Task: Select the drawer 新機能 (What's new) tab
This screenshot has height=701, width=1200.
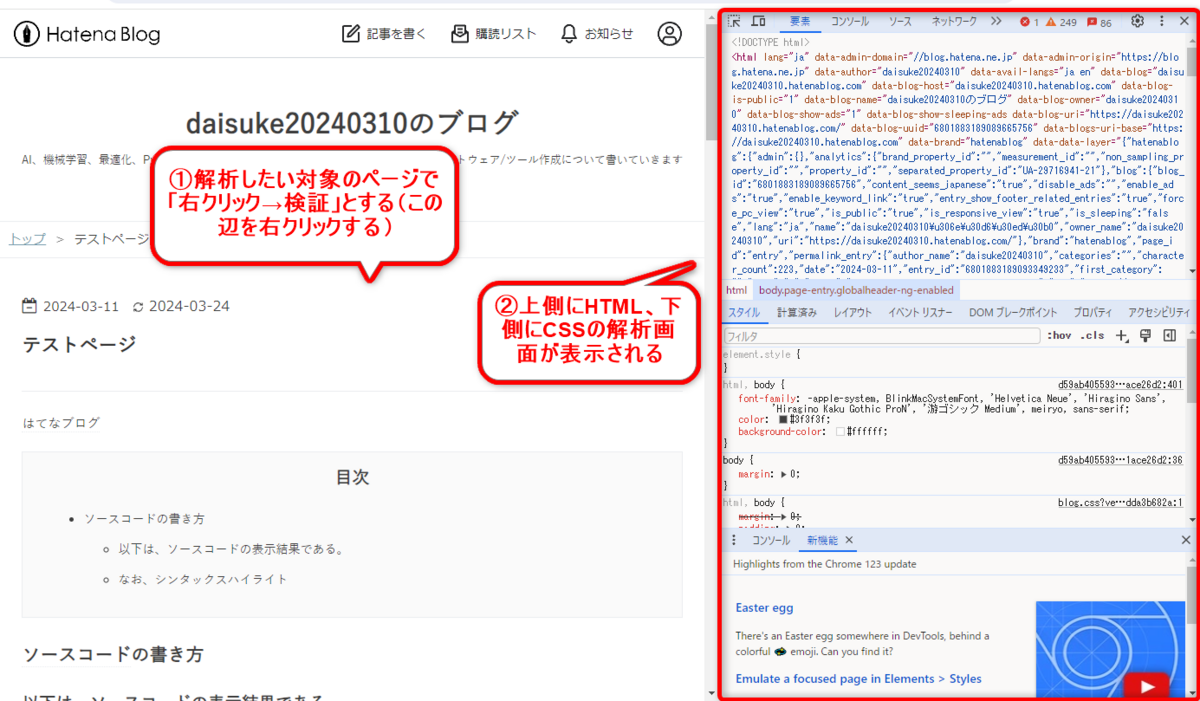Action: [x=822, y=540]
